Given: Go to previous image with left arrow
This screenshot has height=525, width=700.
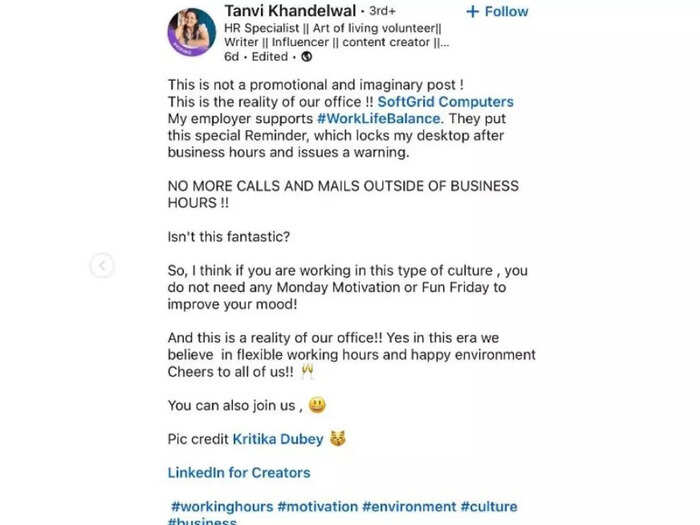Looking at the screenshot, I should (102, 266).
